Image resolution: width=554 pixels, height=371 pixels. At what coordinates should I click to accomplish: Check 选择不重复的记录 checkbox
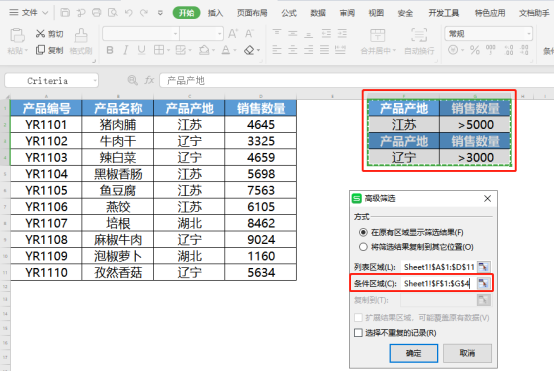[x=358, y=332]
